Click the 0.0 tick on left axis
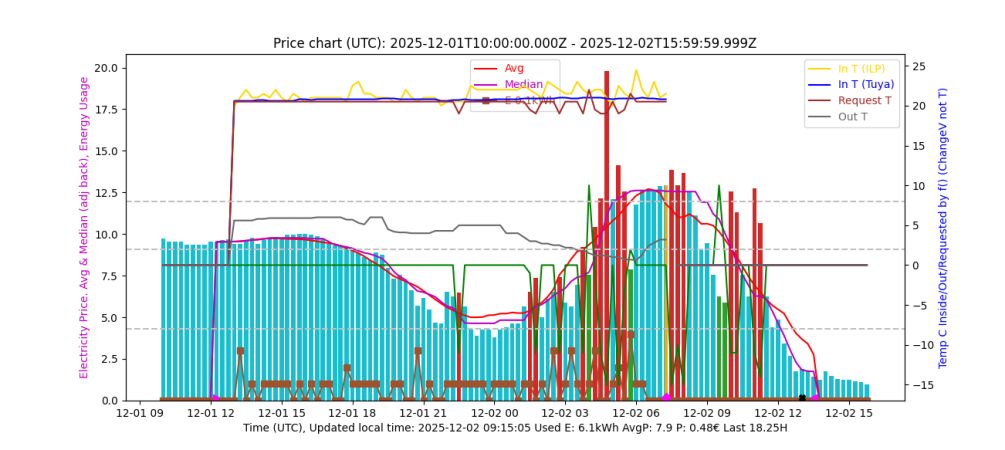The width and height of the screenshot is (1005, 450). 112,401
